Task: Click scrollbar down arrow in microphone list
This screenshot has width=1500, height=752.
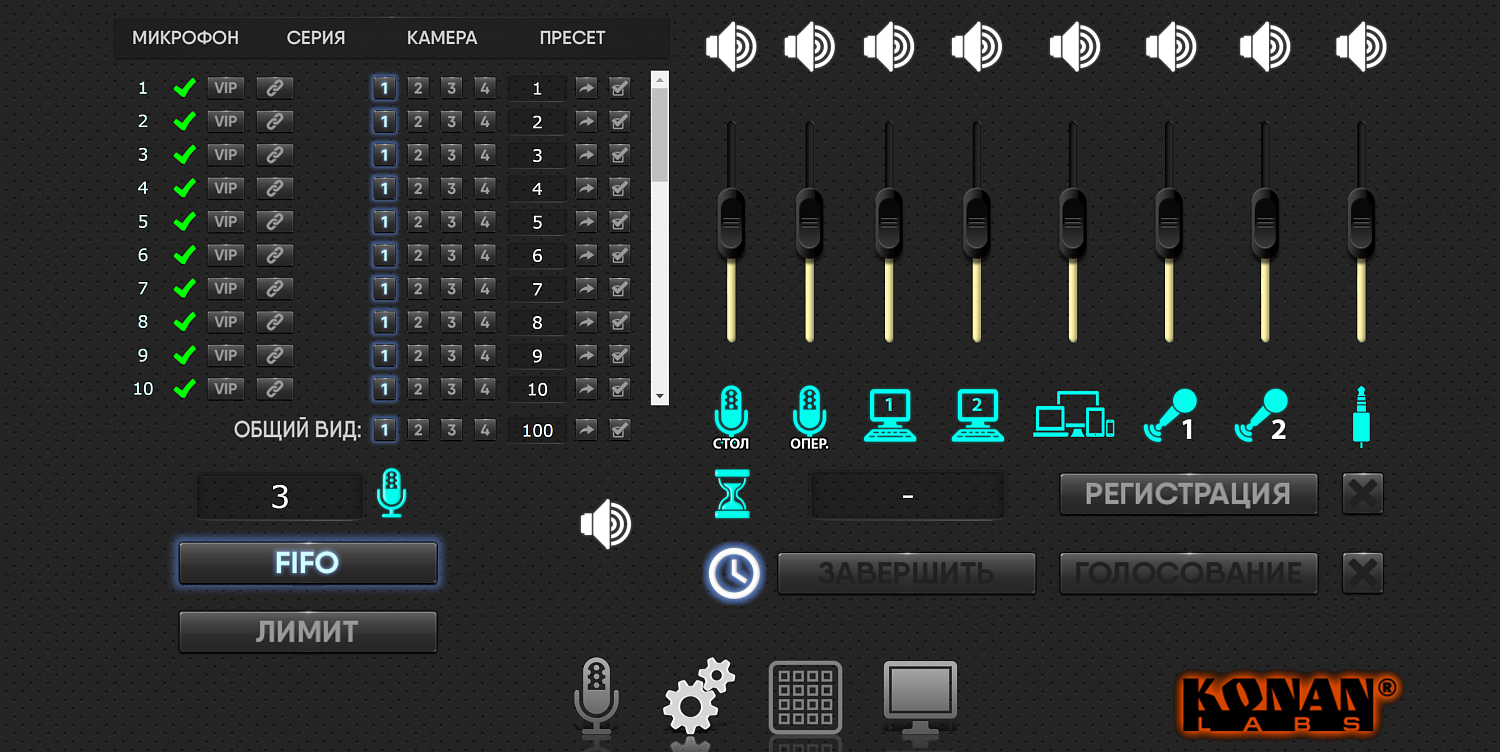Action: pyautogui.click(x=659, y=397)
